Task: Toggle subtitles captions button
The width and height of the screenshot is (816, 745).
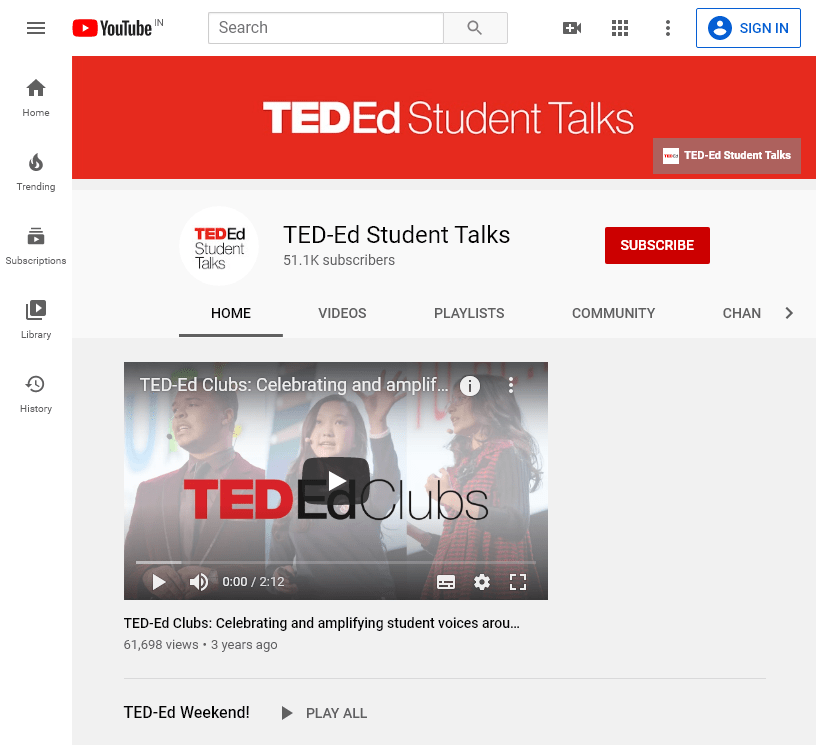Action: [446, 582]
